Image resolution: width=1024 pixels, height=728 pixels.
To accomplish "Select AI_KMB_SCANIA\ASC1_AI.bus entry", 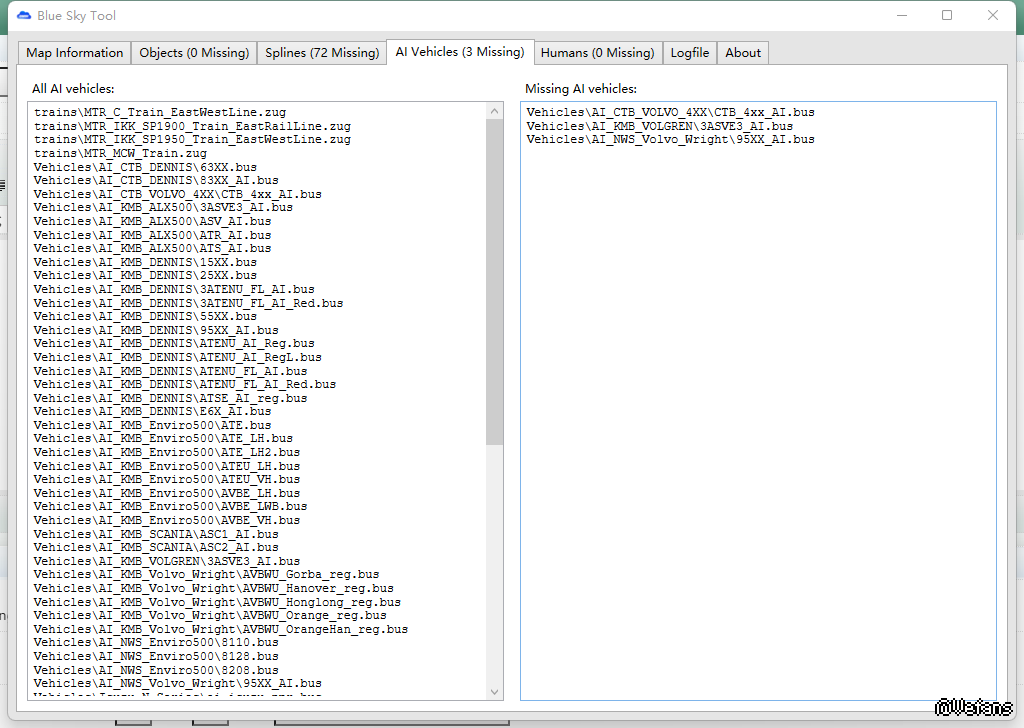I will (x=156, y=534).
